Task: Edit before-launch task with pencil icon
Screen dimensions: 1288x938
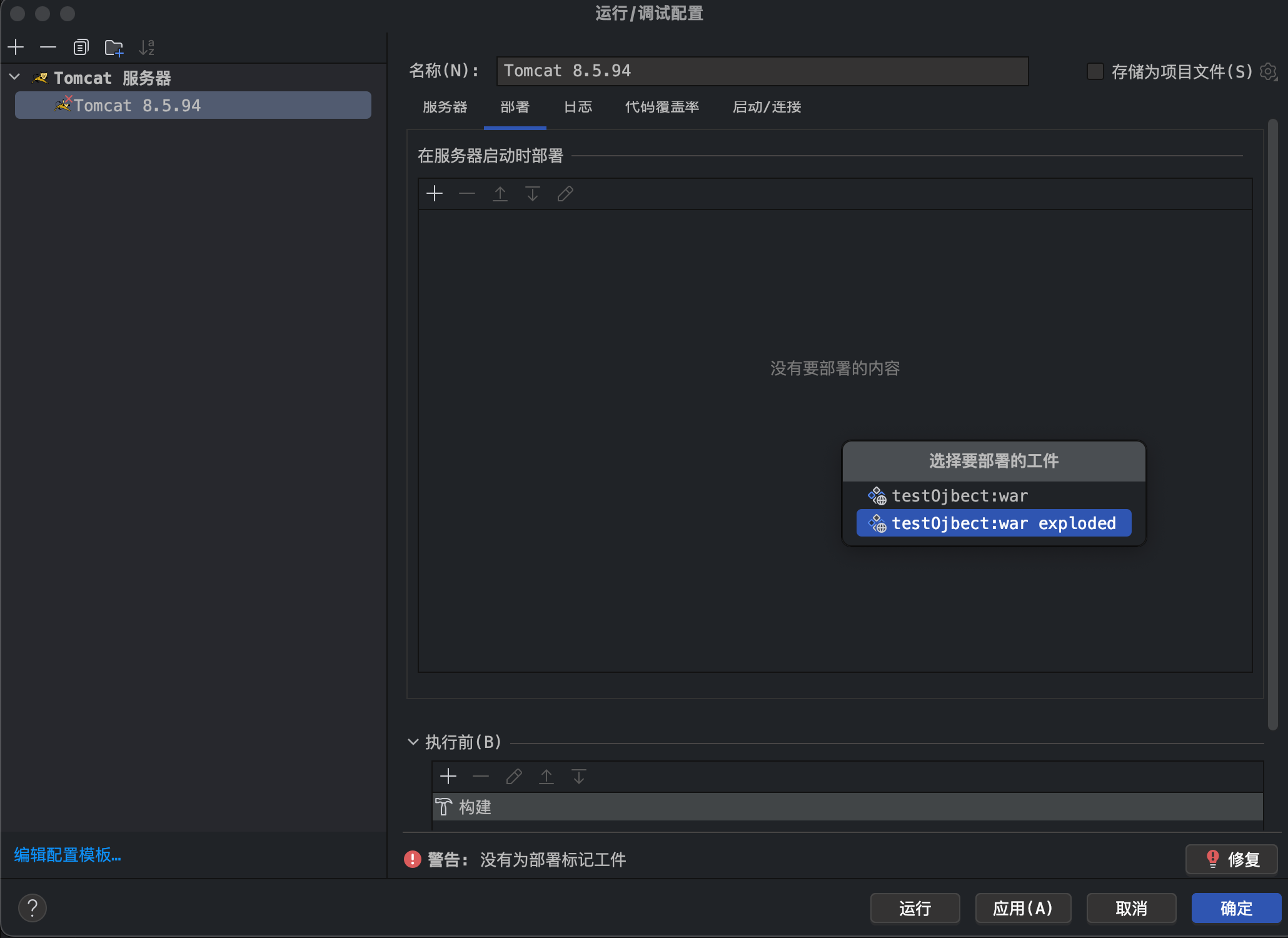Action: click(x=514, y=777)
